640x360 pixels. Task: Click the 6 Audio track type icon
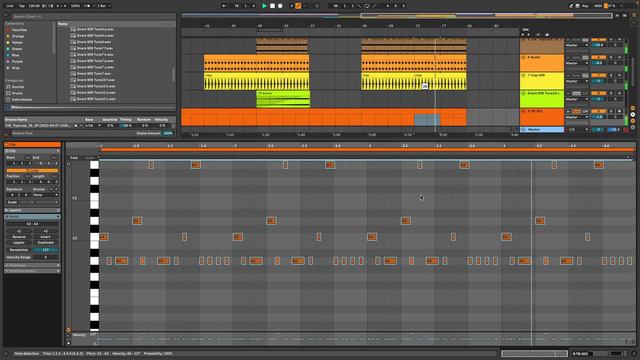(x=523, y=58)
